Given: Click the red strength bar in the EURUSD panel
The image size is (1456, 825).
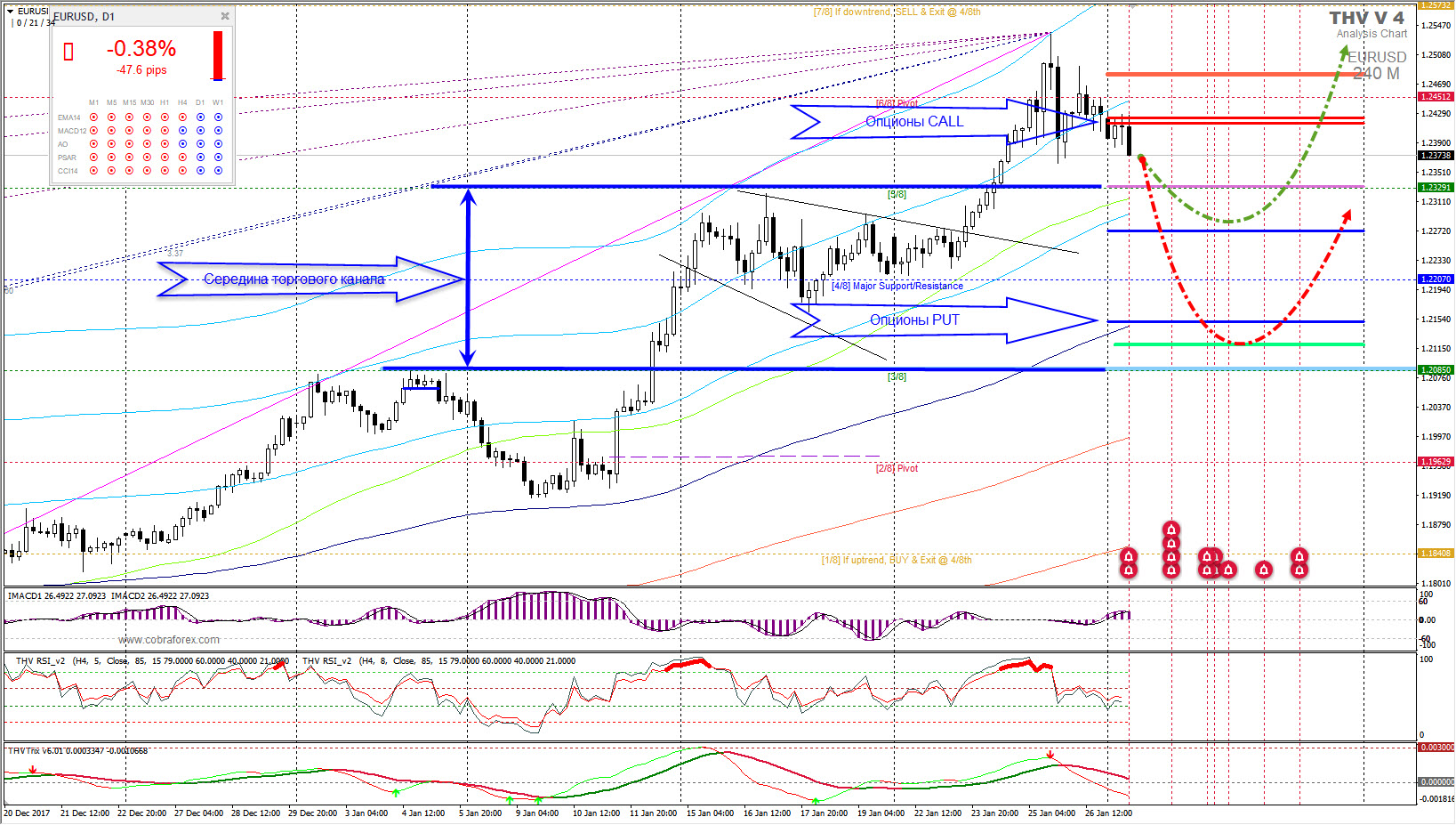Looking at the screenshot, I should tap(217, 55).
